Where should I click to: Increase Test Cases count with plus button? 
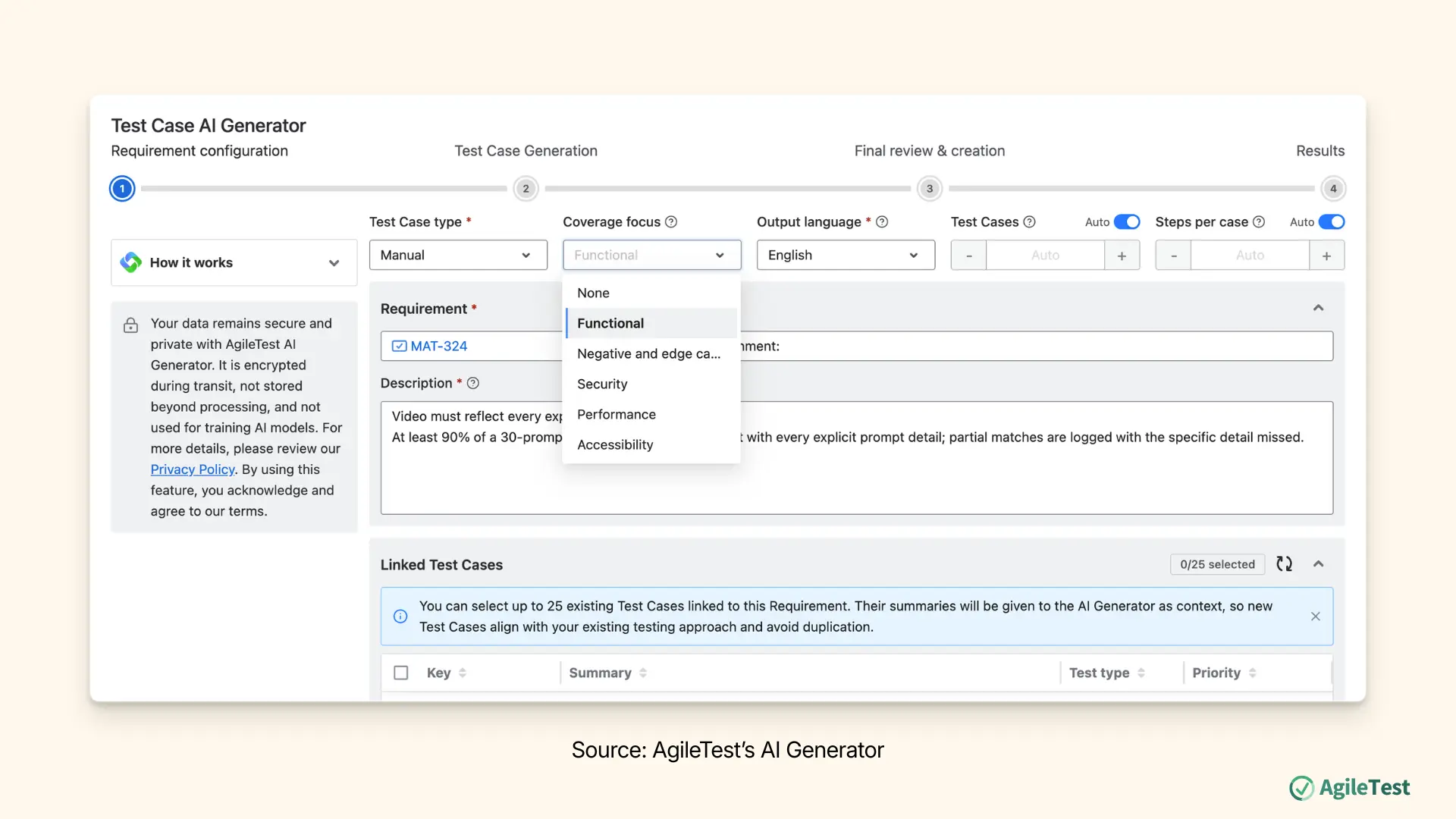pos(1122,256)
